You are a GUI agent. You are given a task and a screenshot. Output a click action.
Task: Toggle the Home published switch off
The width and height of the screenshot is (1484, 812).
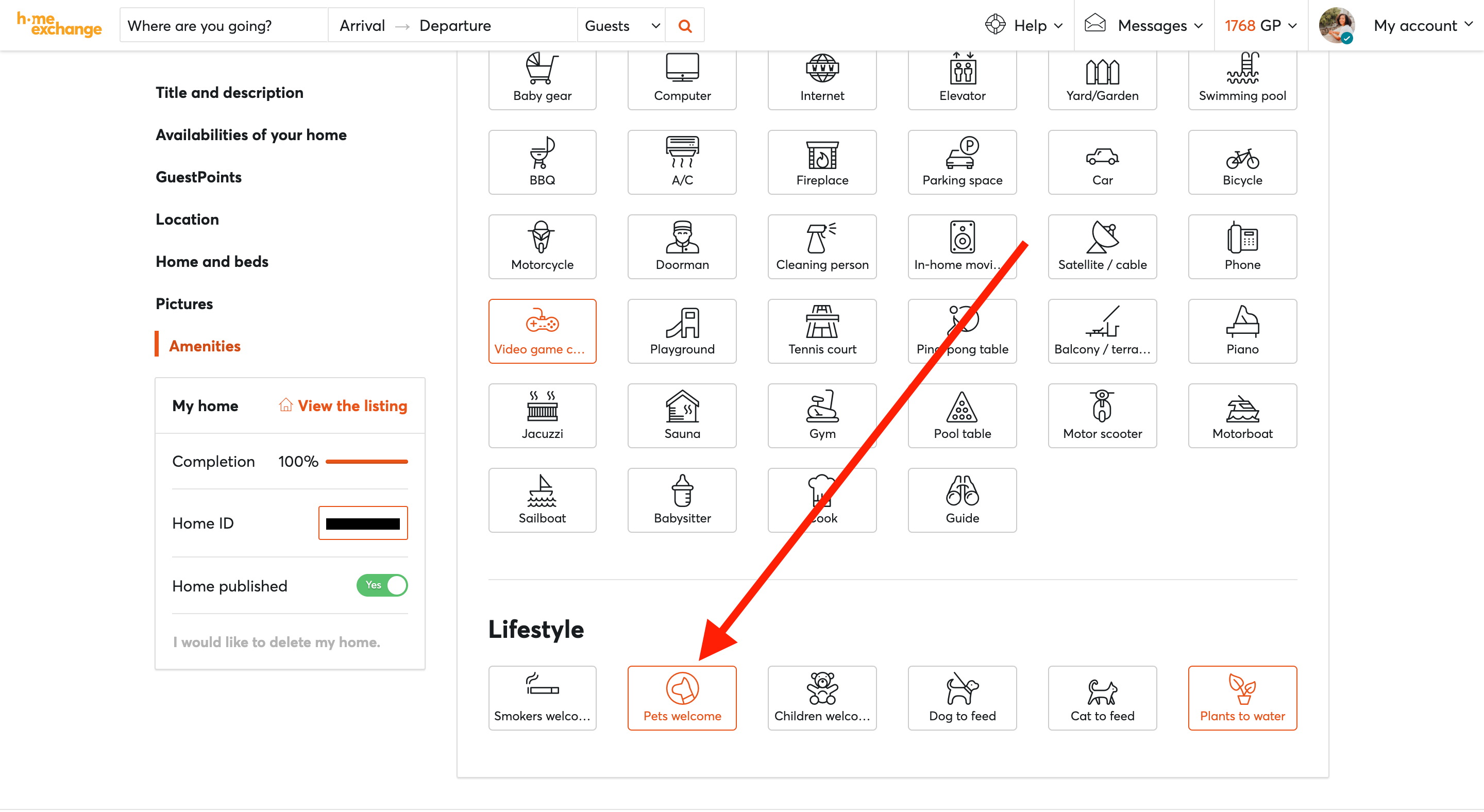coord(382,586)
